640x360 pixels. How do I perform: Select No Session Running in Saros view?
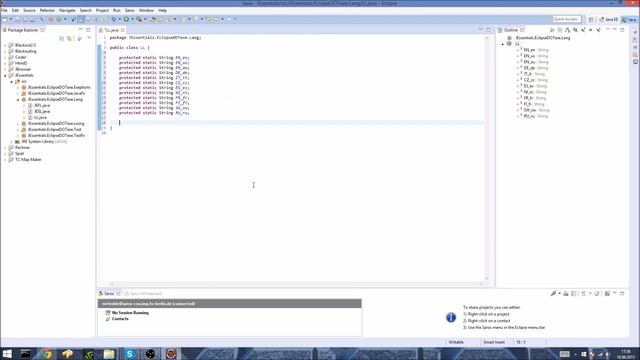coord(130,313)
